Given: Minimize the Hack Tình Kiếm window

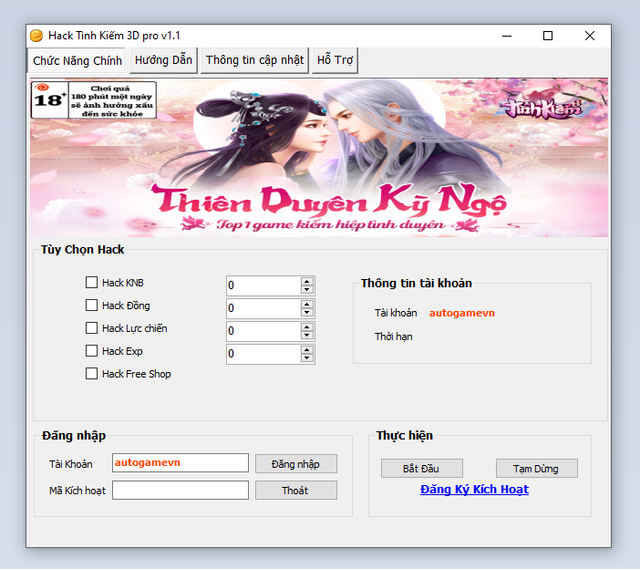Looking at the screenshot, I should click(x=507, y=36).
